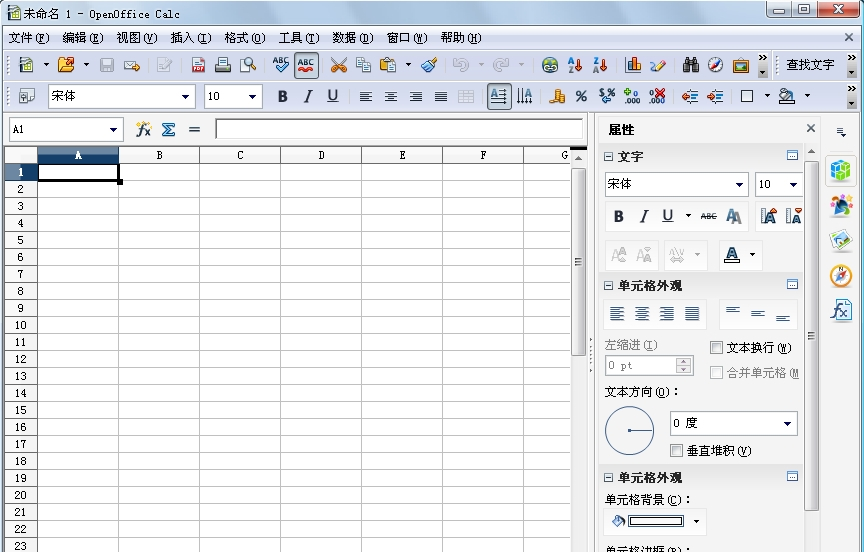Check the 垂直堆积 checkbox
This screenshot has width=864, height=552.
point(677,451)
